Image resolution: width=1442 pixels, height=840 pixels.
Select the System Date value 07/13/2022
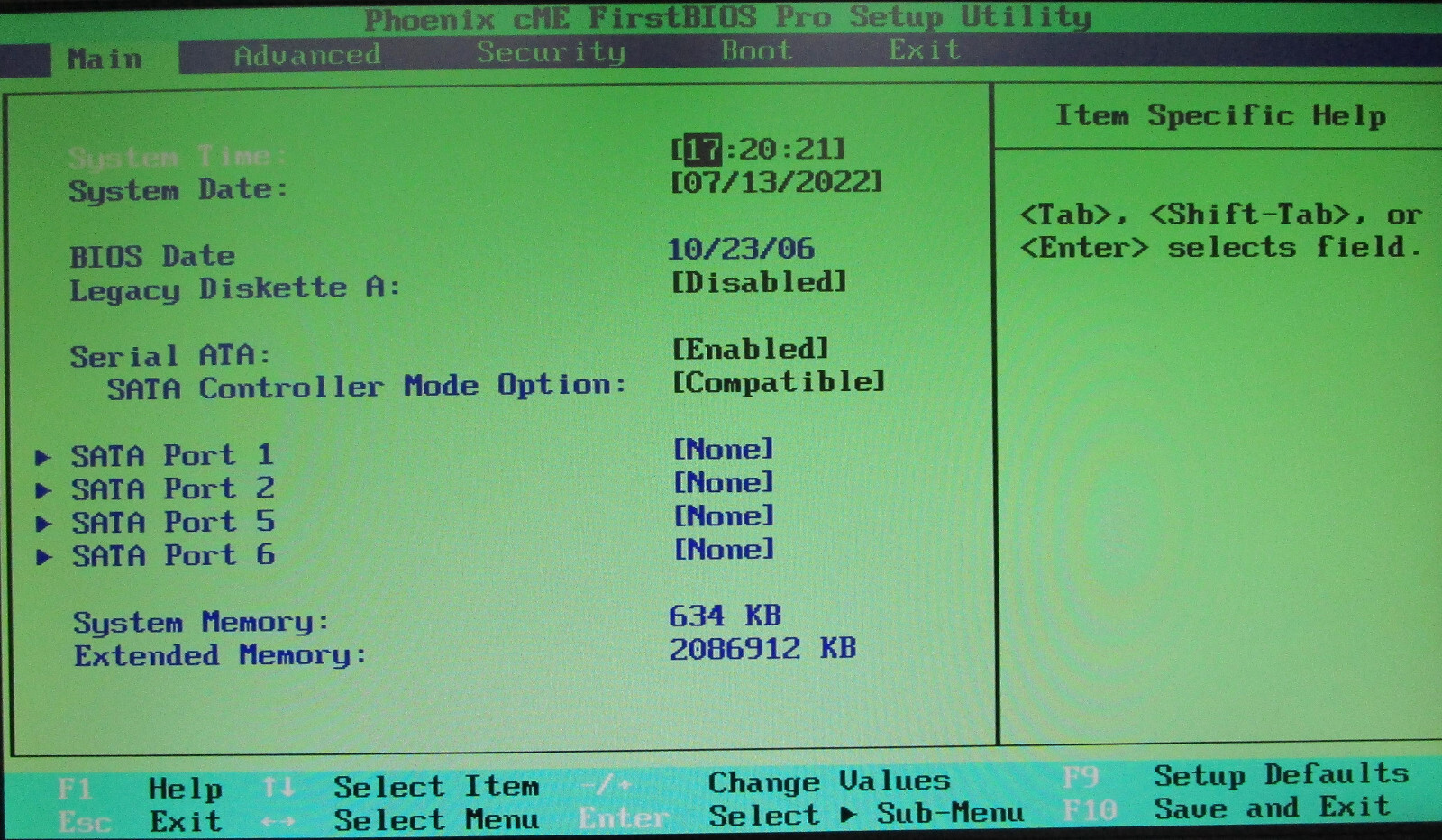776,182
